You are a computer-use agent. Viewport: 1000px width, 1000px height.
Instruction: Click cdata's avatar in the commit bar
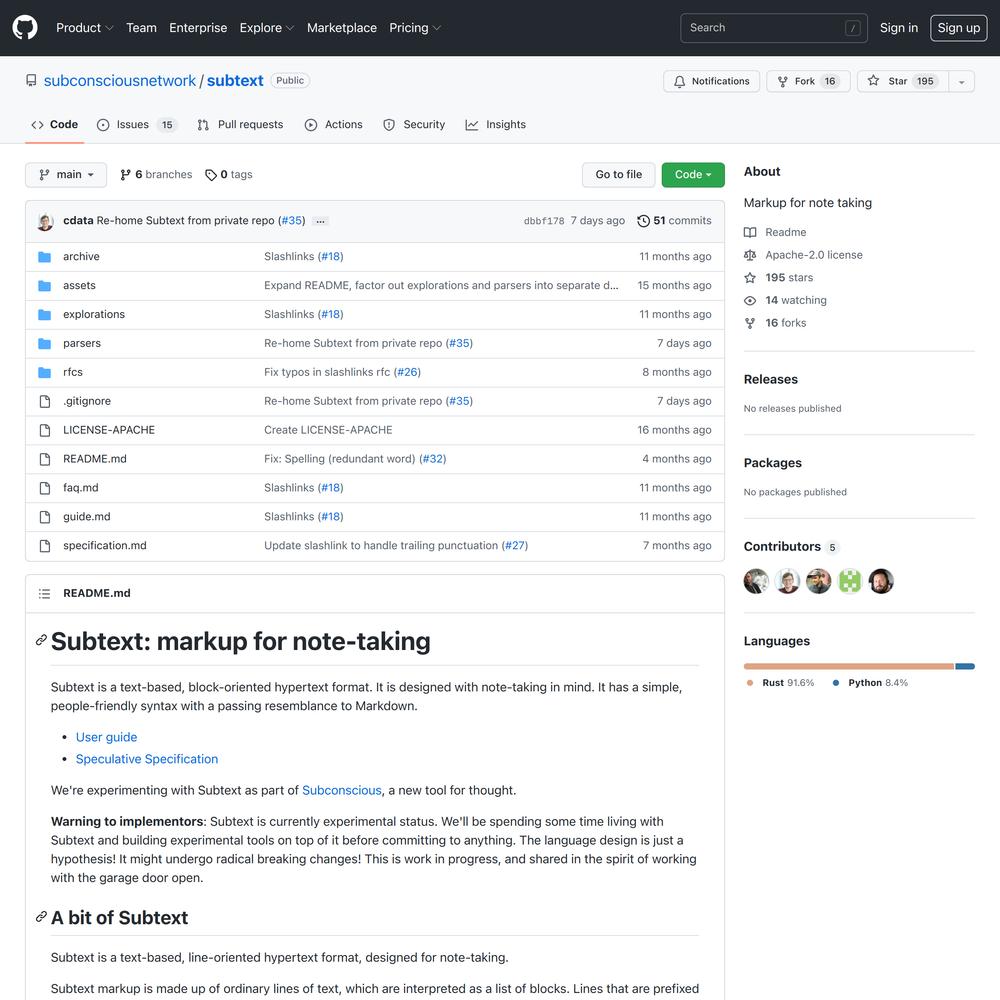(x=45, y=221)
